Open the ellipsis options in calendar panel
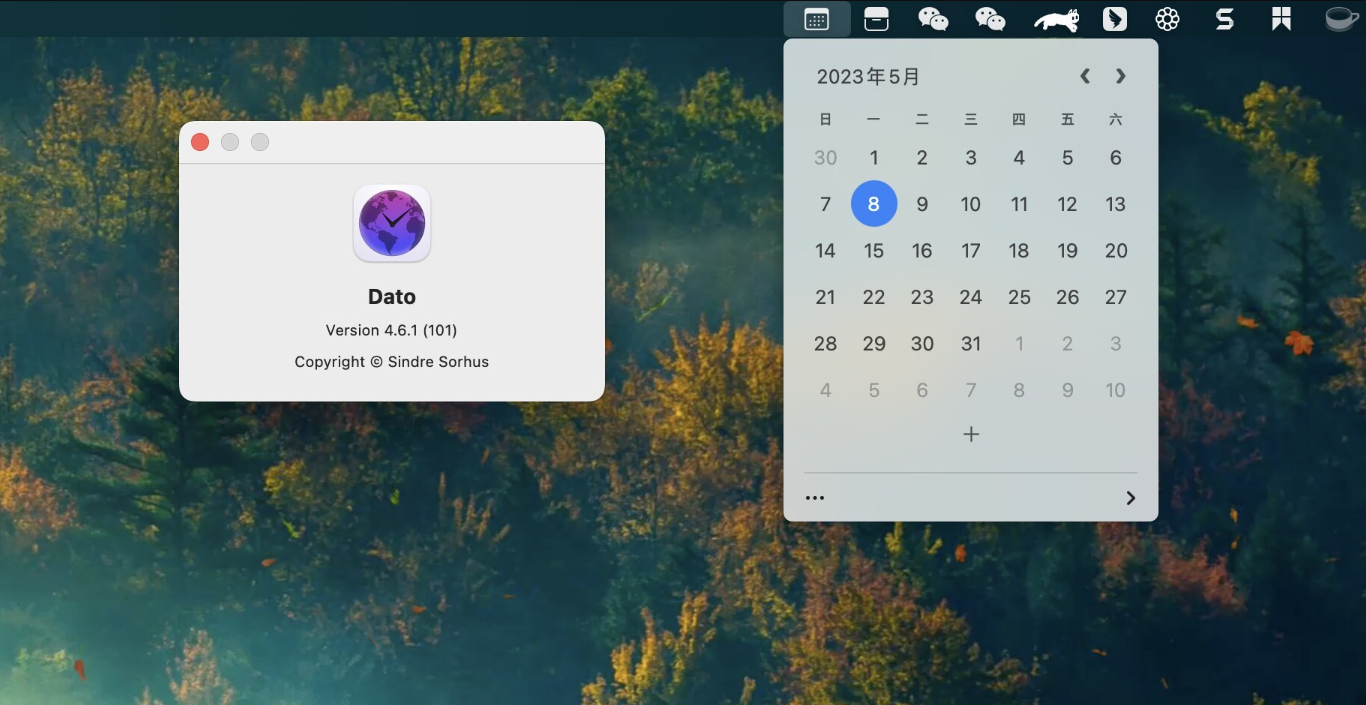The height and width of the screenshot is (705, 1366). 814,497
